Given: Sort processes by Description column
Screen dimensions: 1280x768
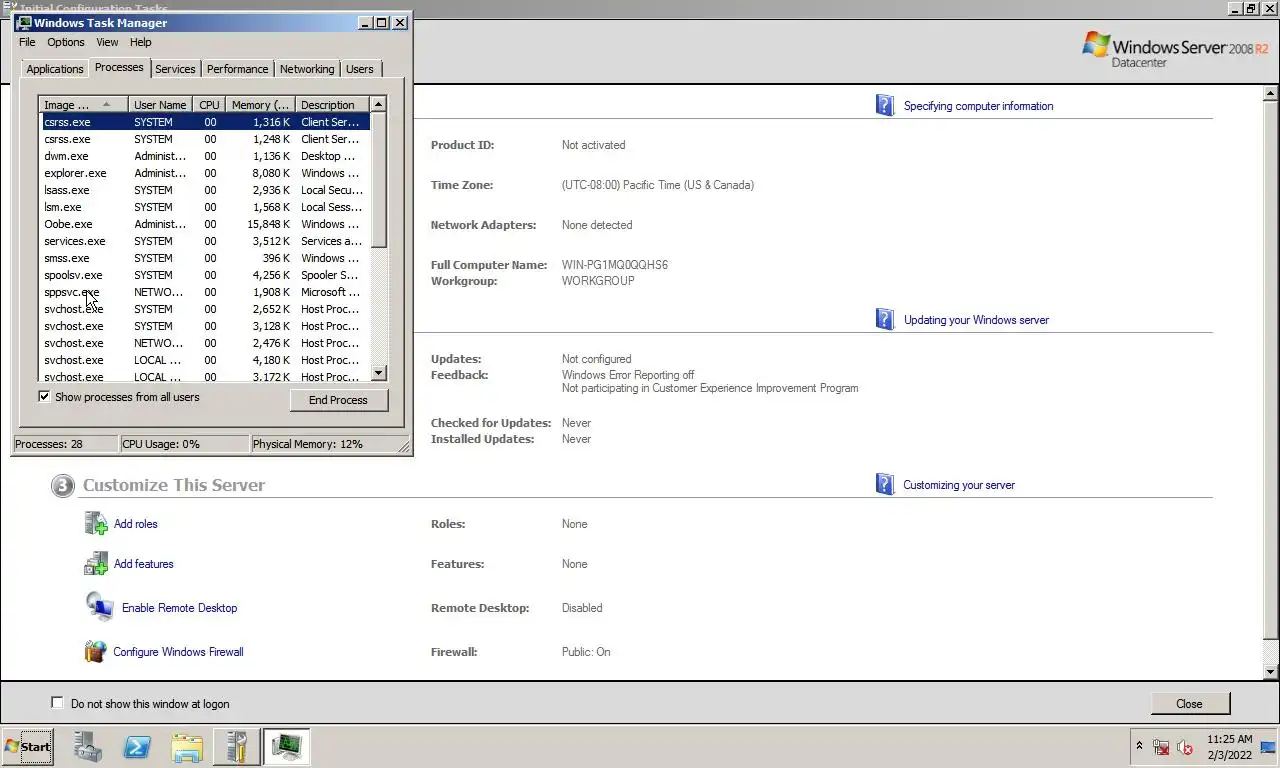Looking at the screenshot, I should 333,105.
